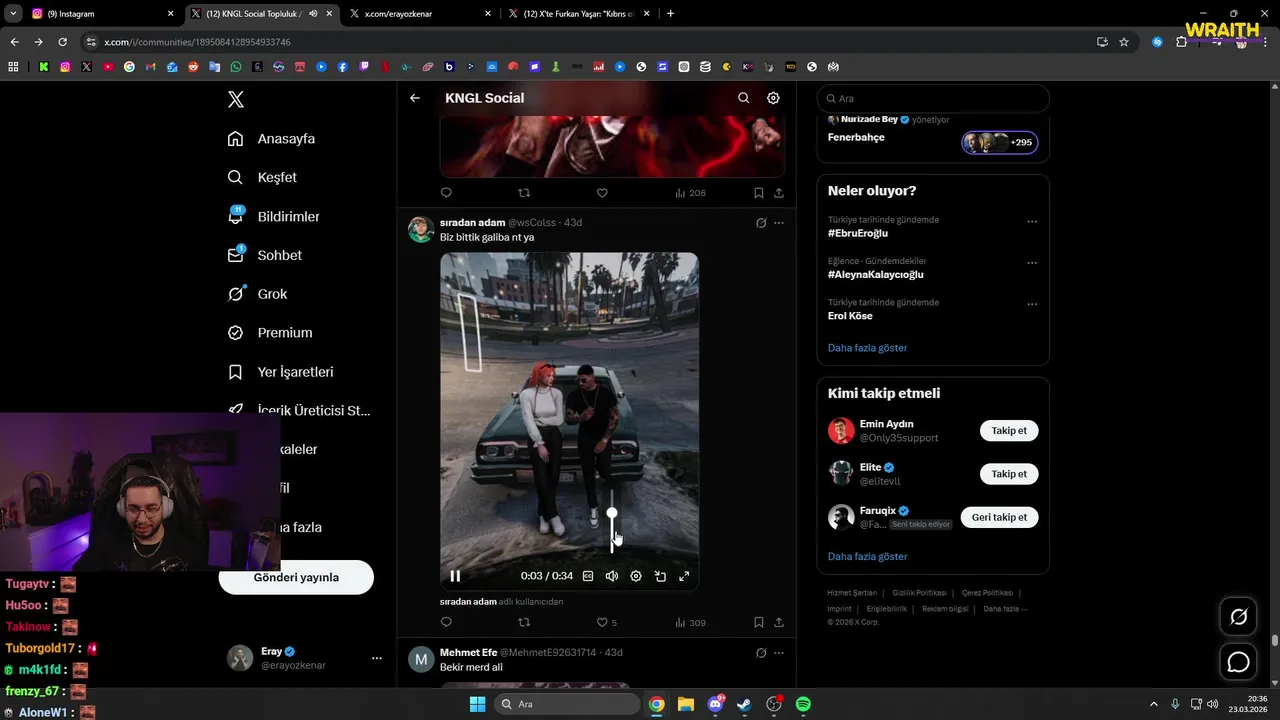Mute the video volume icon

tap(612, 576)
